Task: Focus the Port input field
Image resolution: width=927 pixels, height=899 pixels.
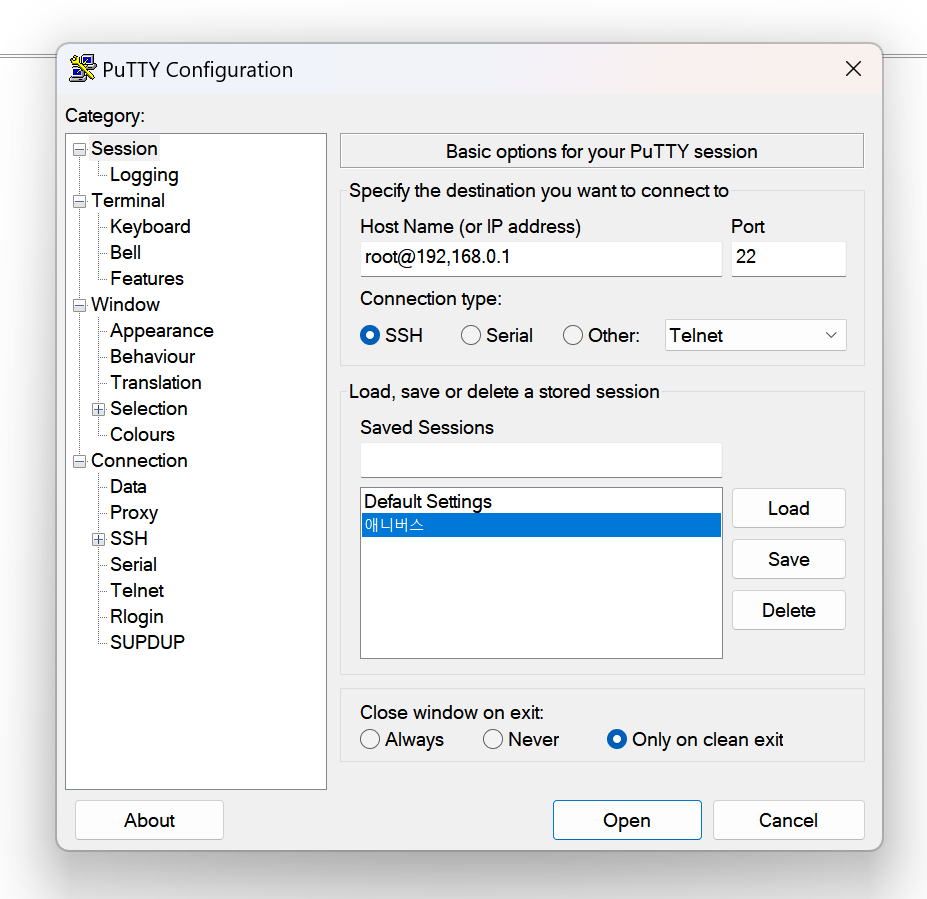Action: 789,258
